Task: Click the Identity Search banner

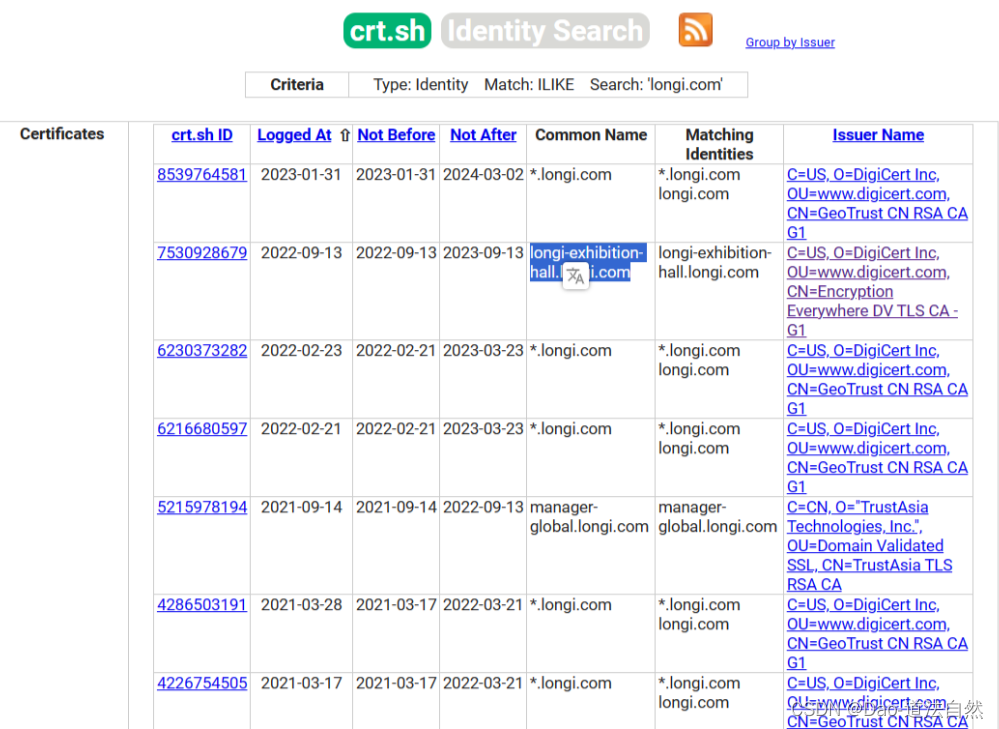Action: tap(545, 31)
